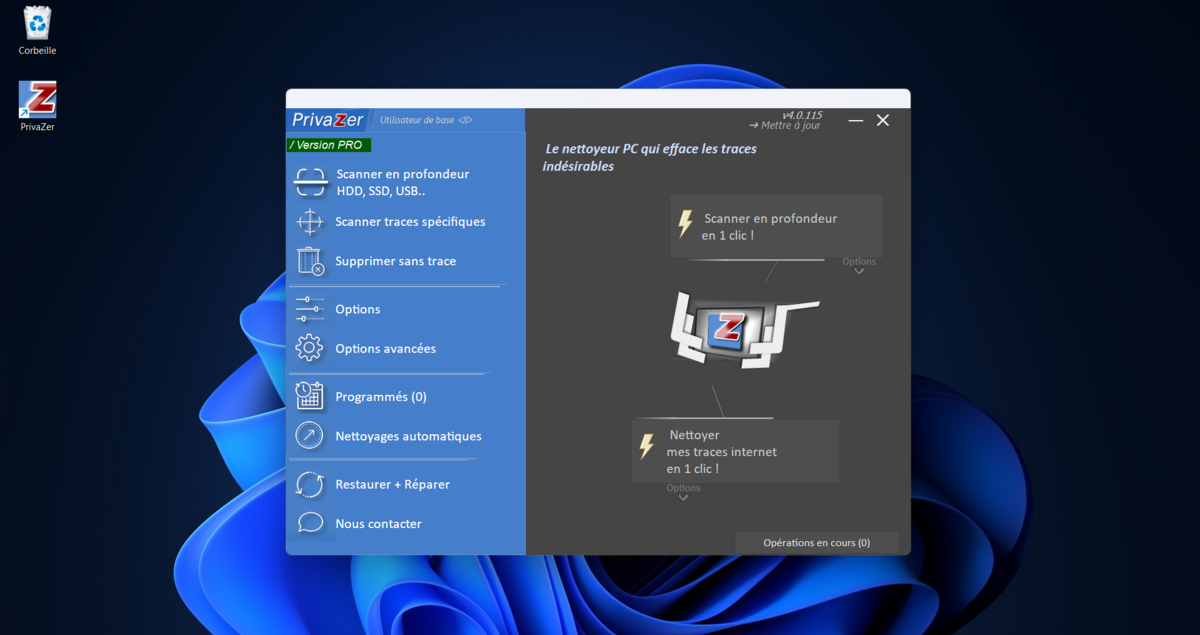This screenshot has height=635, width=1200.
Task: Click the Scanner traces spécifiques crosshair icon
Action: point(311,221)
